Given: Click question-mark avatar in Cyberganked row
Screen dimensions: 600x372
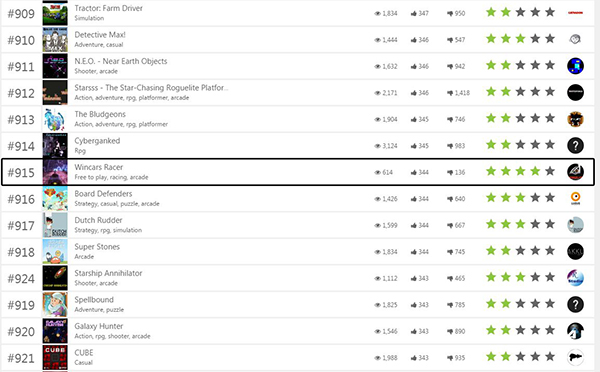Looking at the screenshot, I should [575, 145].
